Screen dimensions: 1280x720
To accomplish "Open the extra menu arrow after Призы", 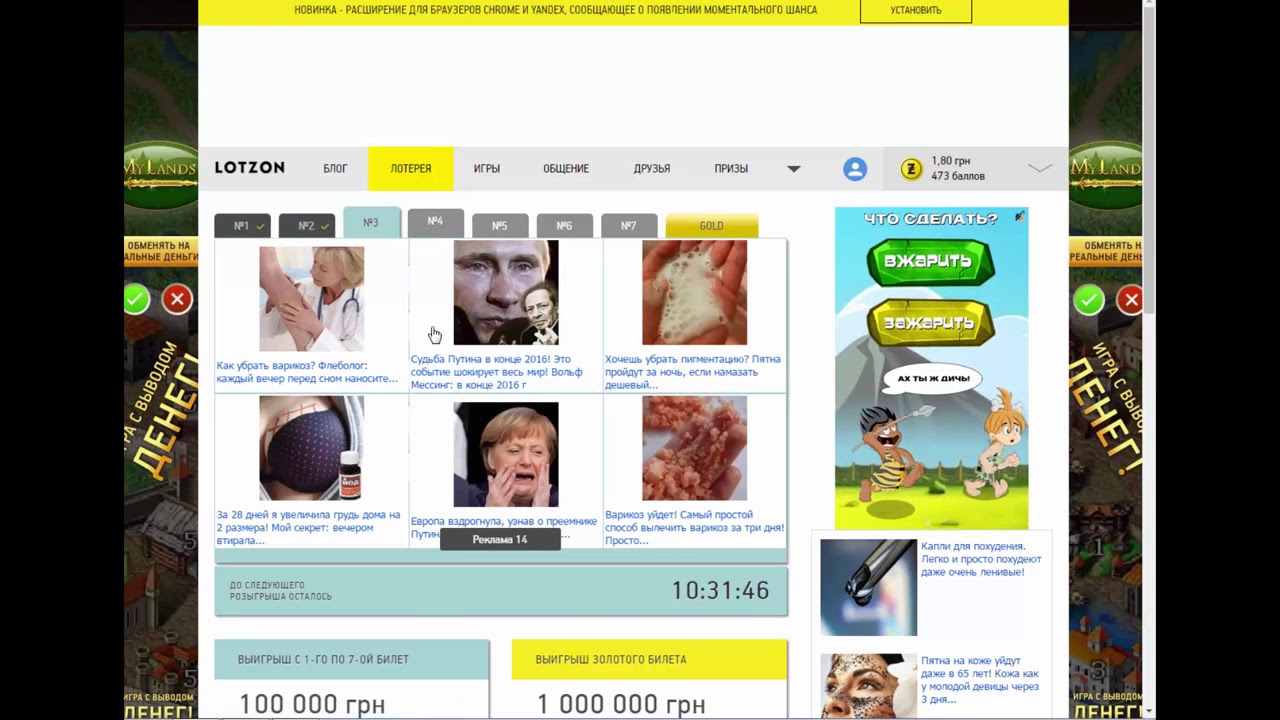I will tap(793, 169).
